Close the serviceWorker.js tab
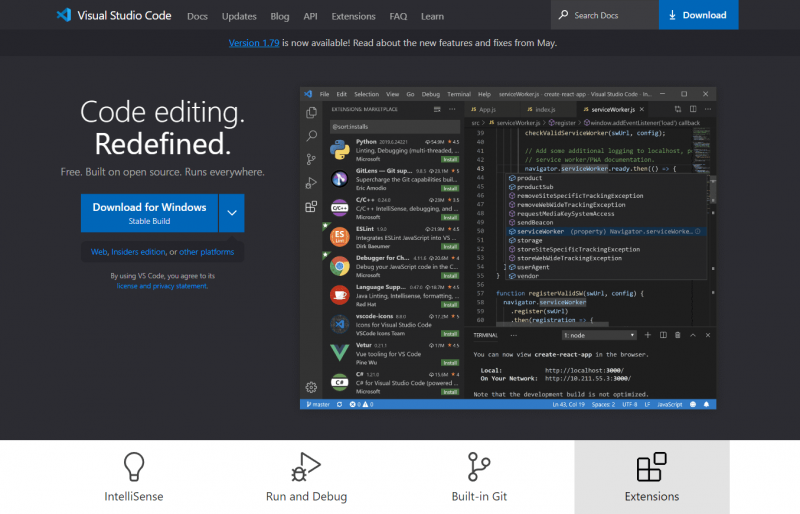The width and height of the screenshot is (800, 514). [642, 109]
